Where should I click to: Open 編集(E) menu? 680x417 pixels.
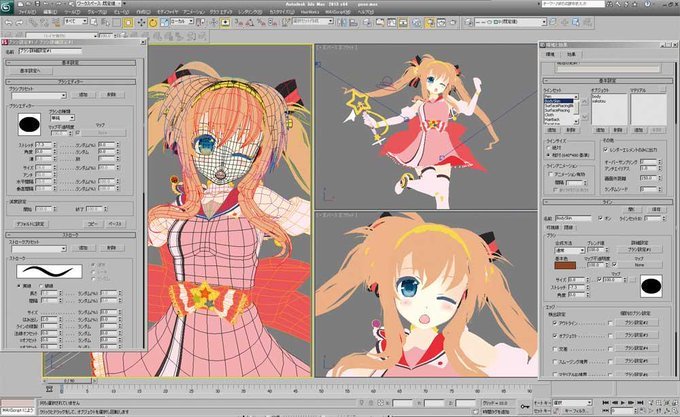tap(50, 12)
